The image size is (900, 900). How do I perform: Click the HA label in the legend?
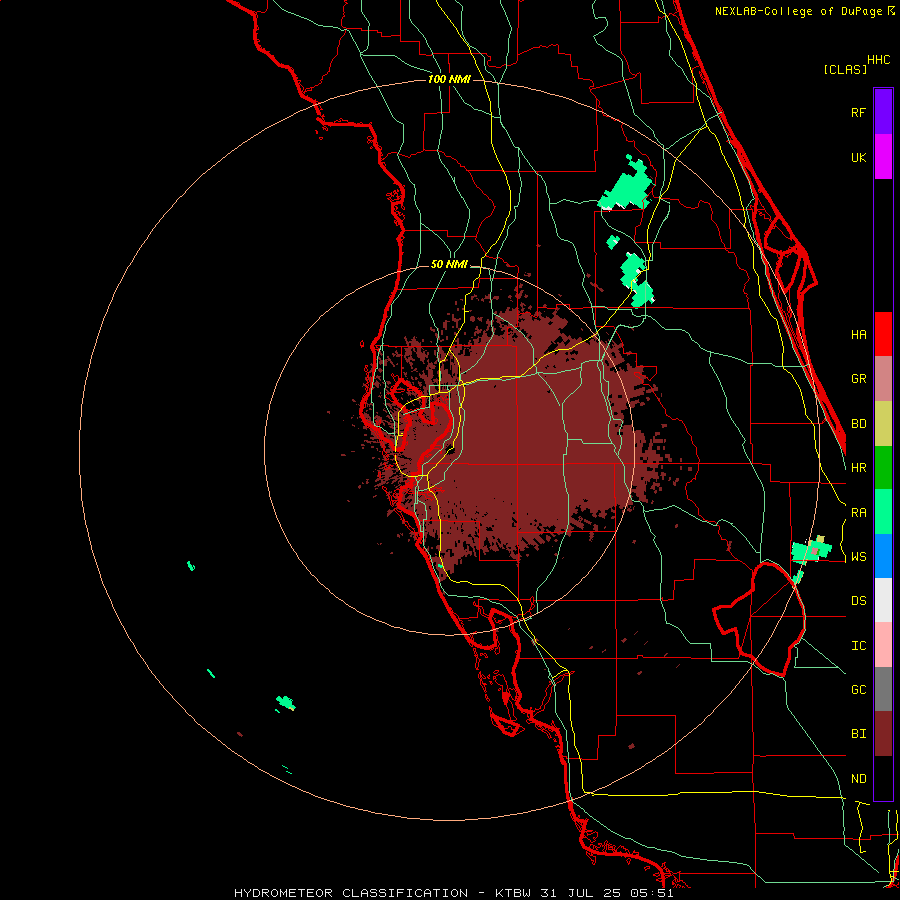[x=858, y=335]
